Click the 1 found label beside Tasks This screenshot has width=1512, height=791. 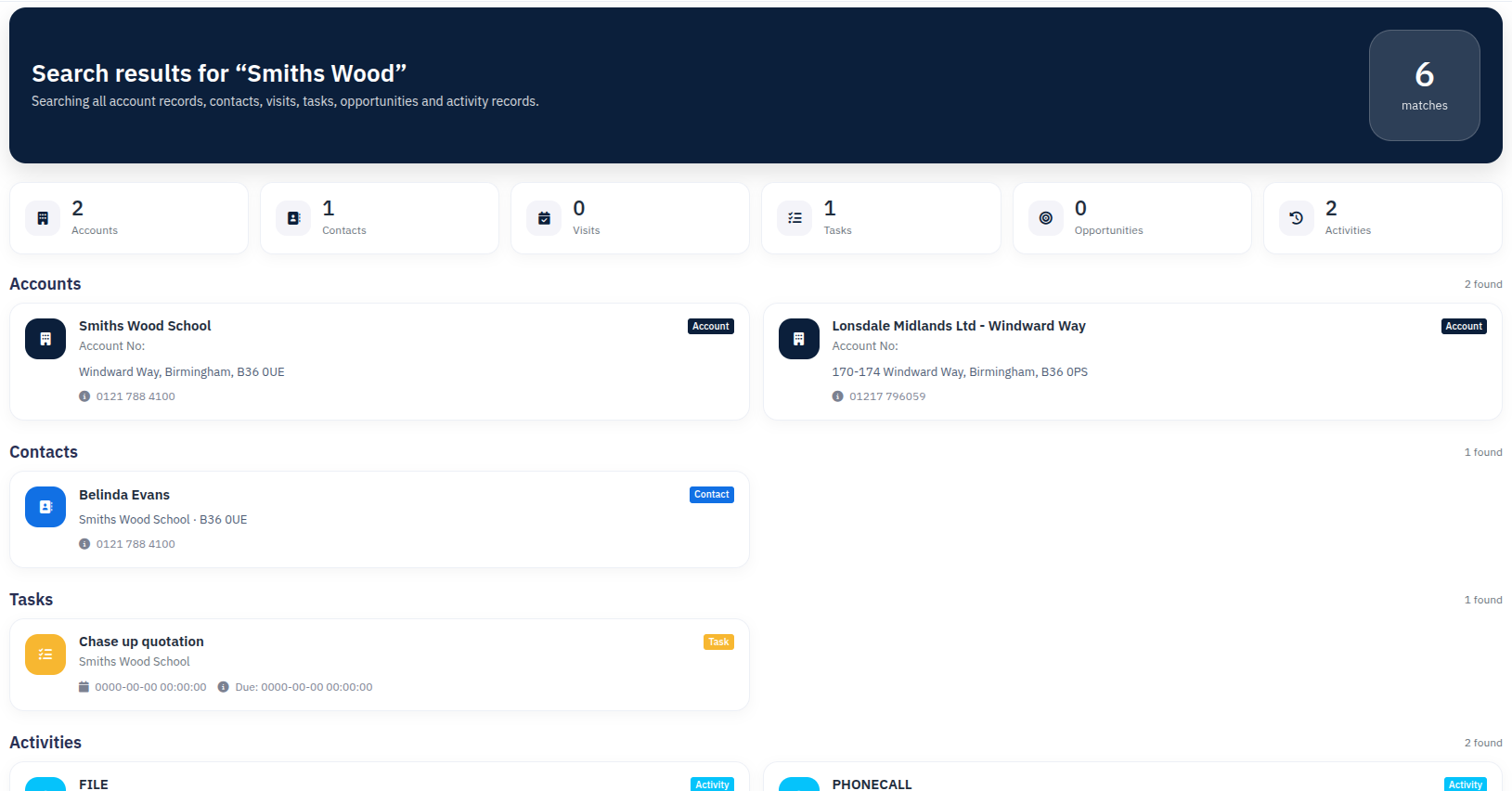[x=1483, y=600]
